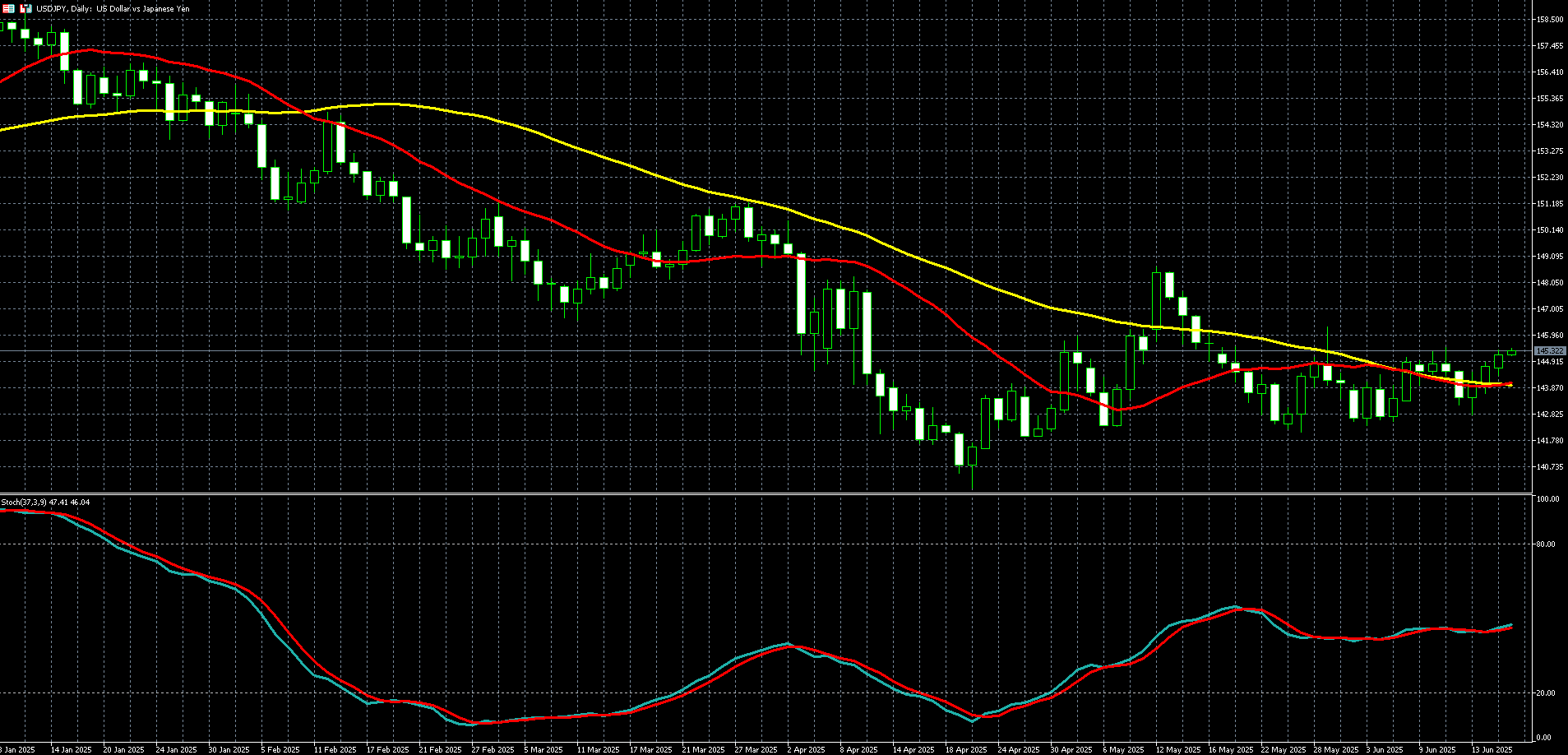The image size is (1568, 755).
Task: Click the '12 May 2025' date label
Action: 1177,750
